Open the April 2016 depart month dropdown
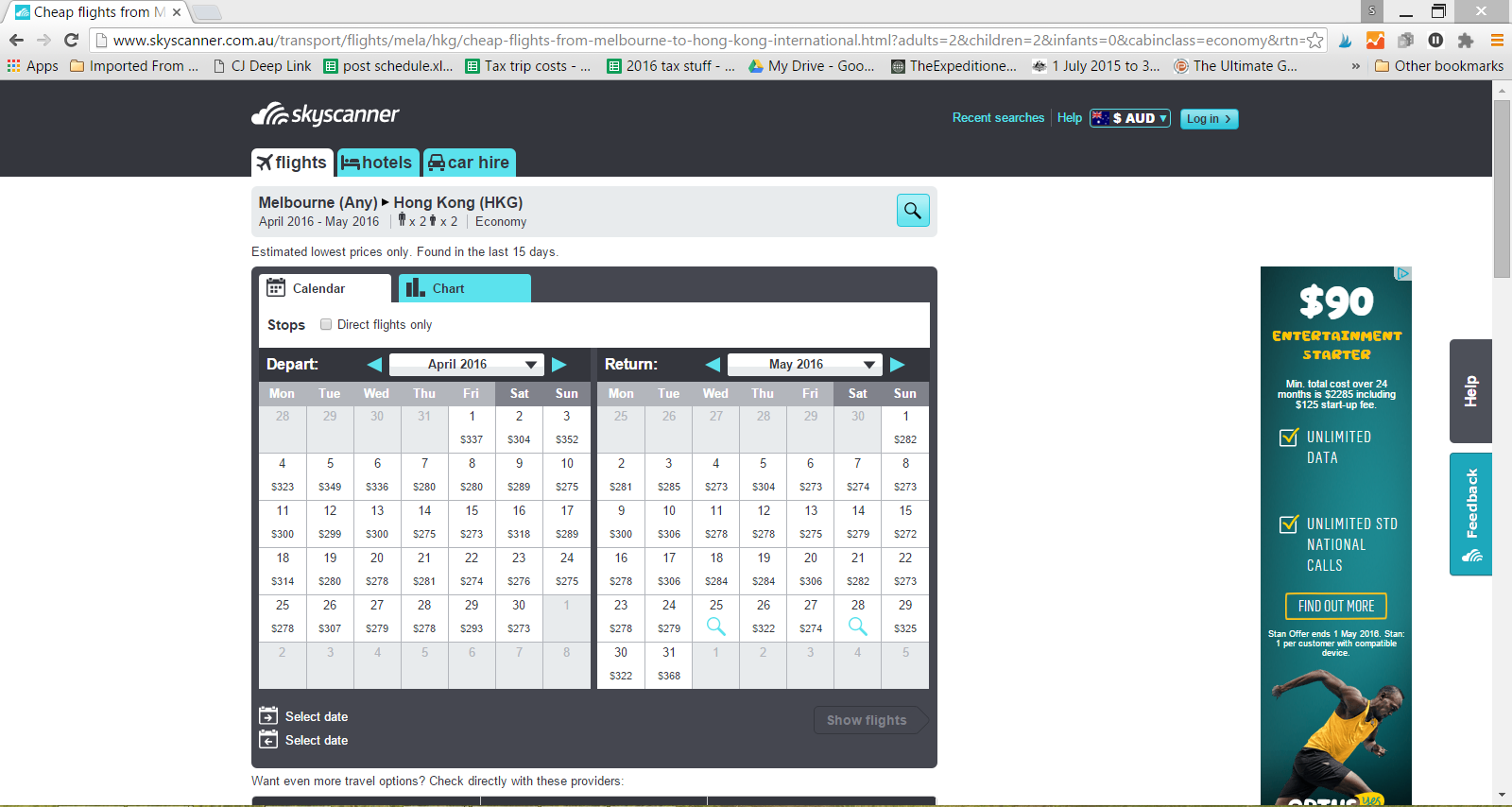Viewport: 1512px width, 807px height. click(x=465, y=365)
